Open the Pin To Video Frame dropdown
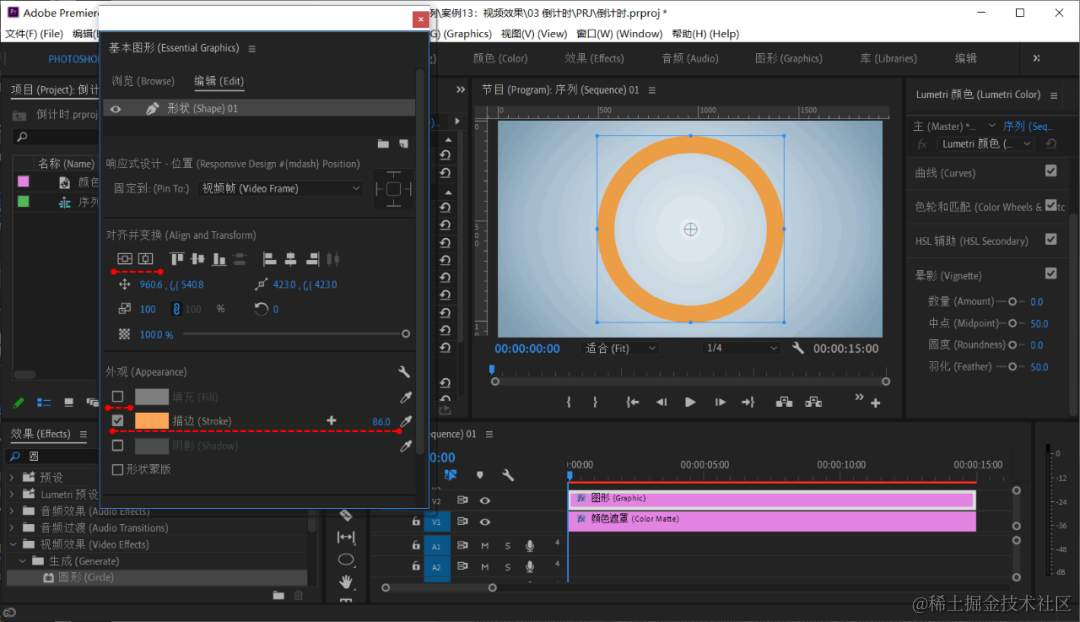This screenshot has height=622, width=1080. click(x=281, y=188)
